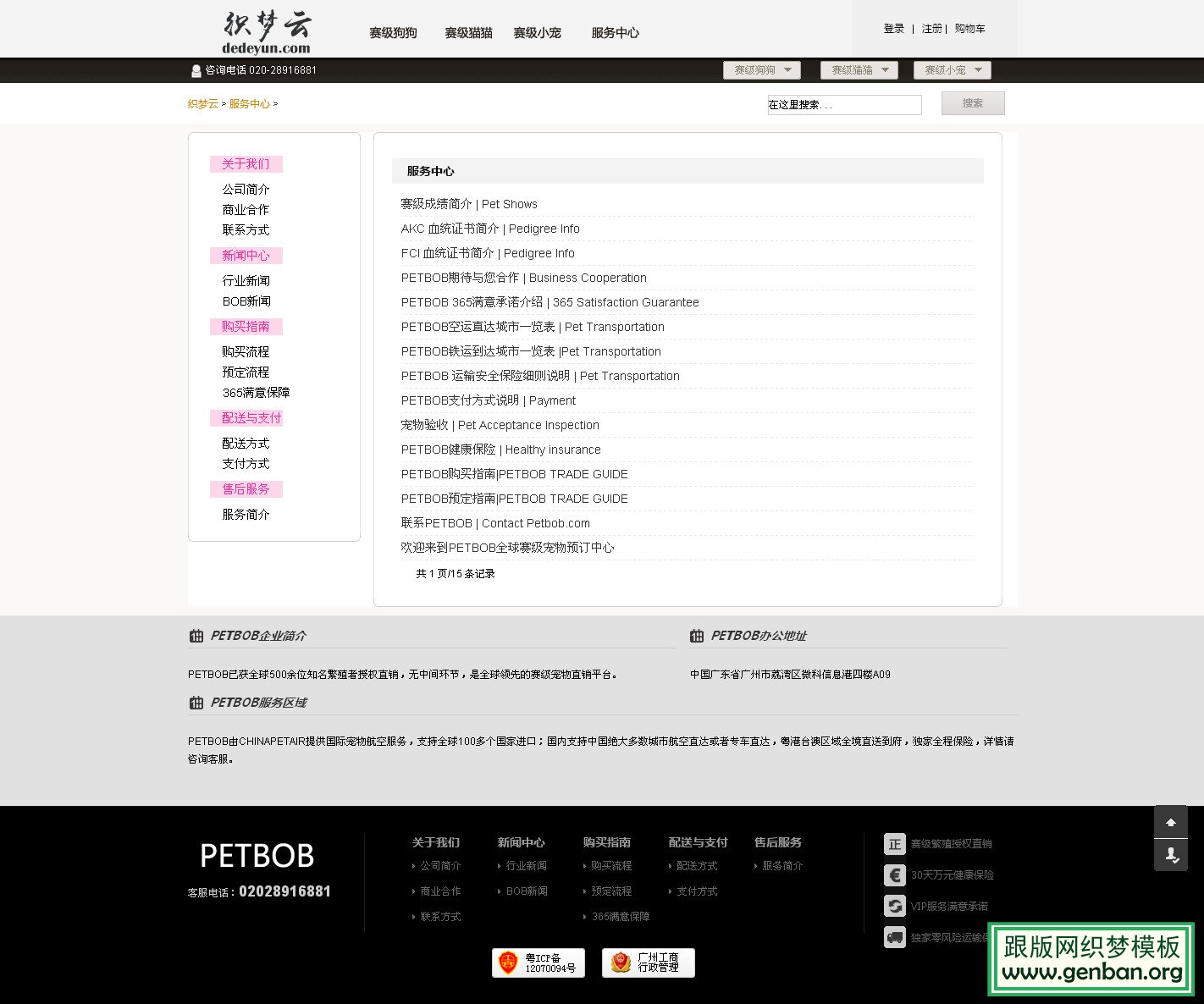Open 联系方式 in the sidebar
The image size is (1204, 1004).
pyautogui.click(x=246, y=230)
